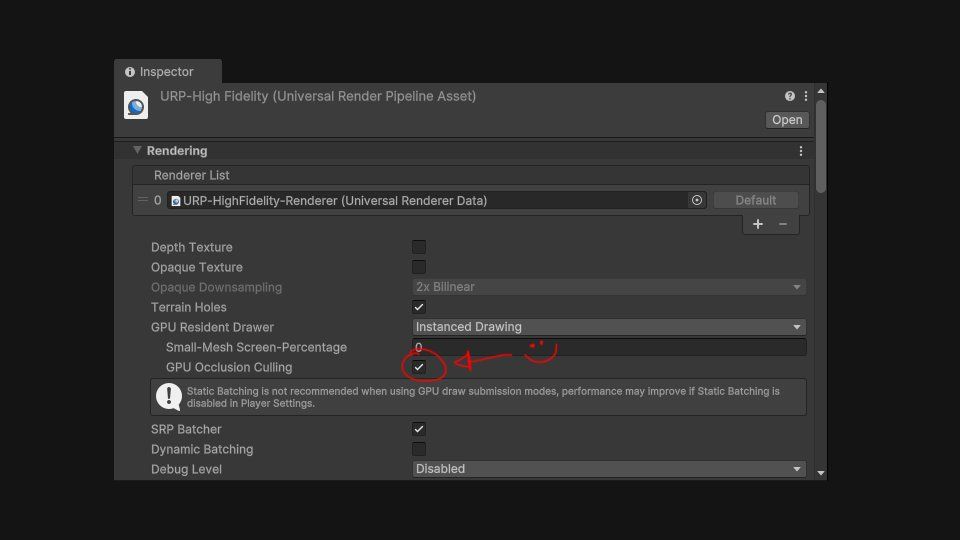The width and height of the screenshot is (960, 540).
Task: Click the Static Batching warning message
Action: click(x=483, y=397)
